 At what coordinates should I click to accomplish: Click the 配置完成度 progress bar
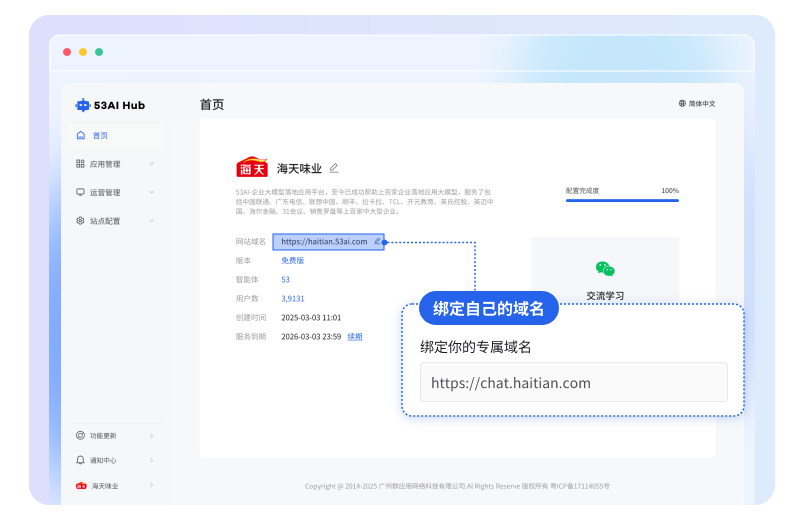622,201
